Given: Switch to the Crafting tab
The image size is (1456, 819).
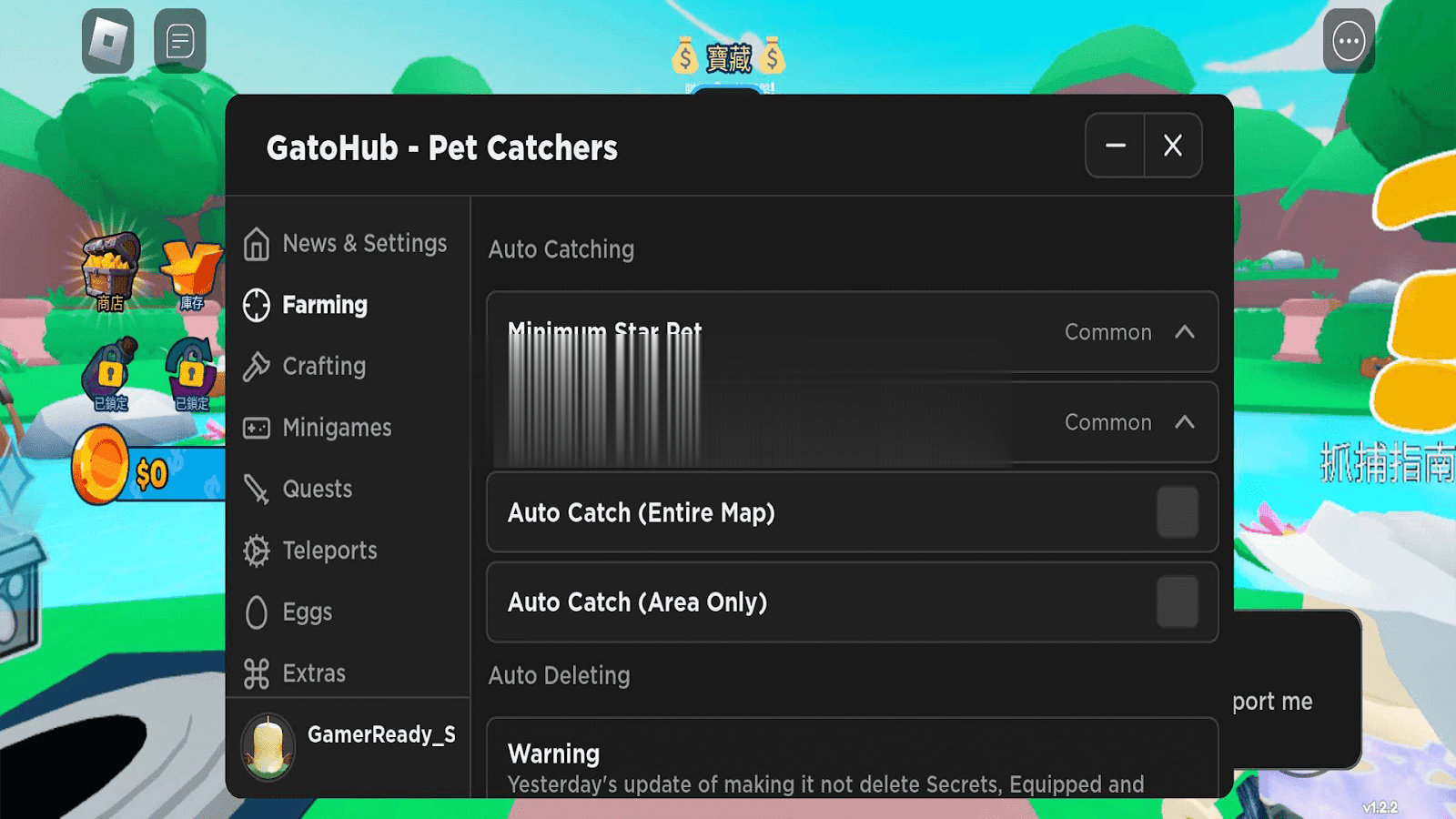Looking at the screenshot, I should tap(324, 367).
